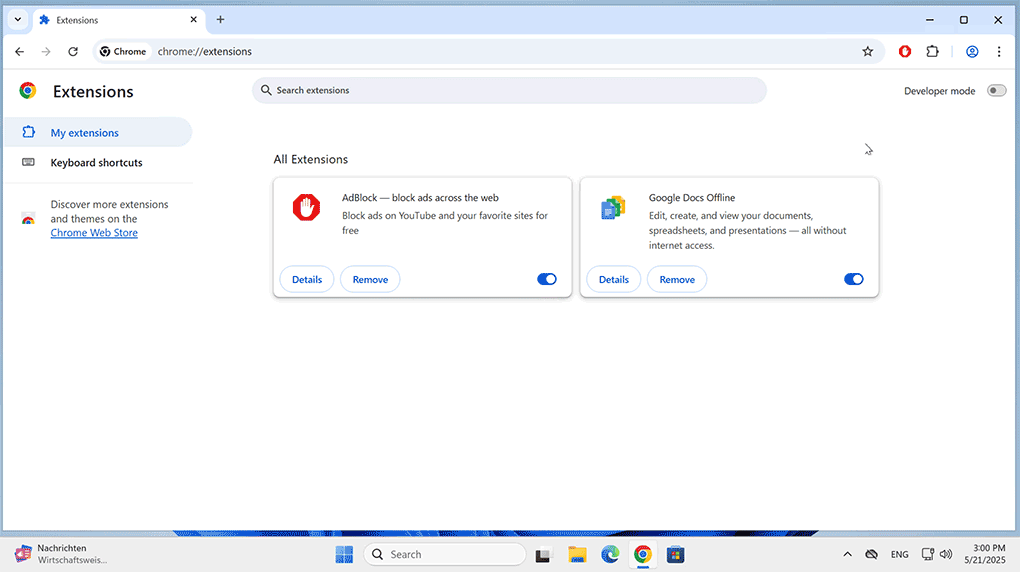
Task: Remove Google Docs Offline extension
Action: [677, 279]
